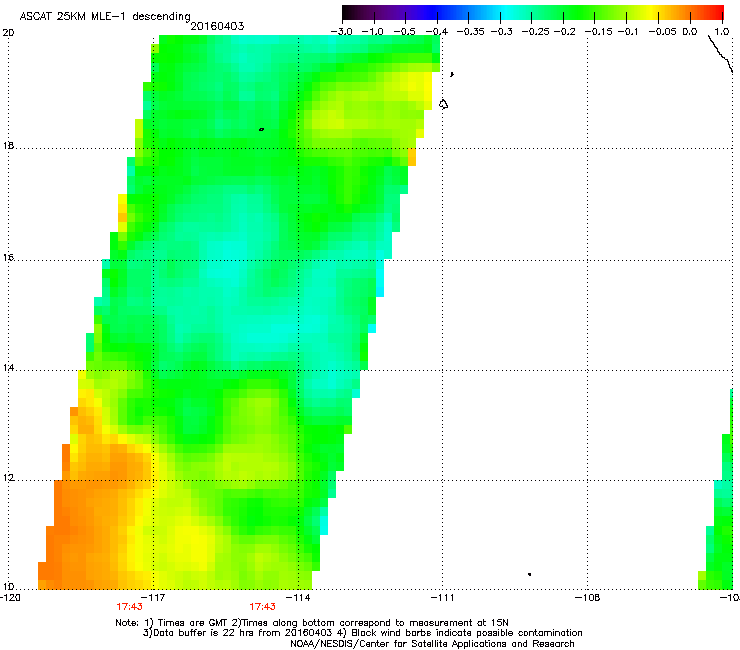Click the longitude label -114

pyautogui.click(x=298, y=598)
